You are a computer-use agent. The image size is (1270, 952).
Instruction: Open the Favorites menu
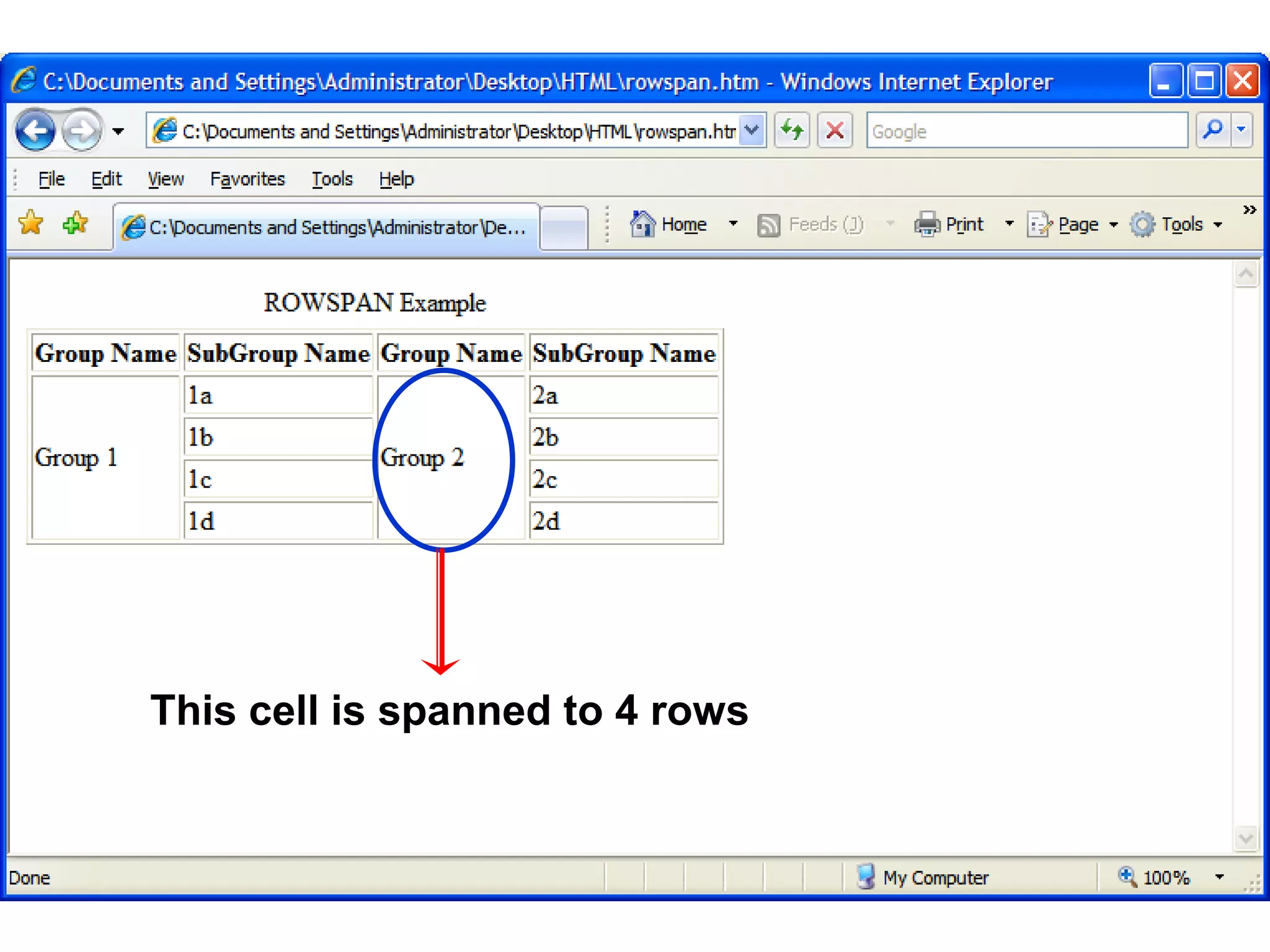click(247, 179)
